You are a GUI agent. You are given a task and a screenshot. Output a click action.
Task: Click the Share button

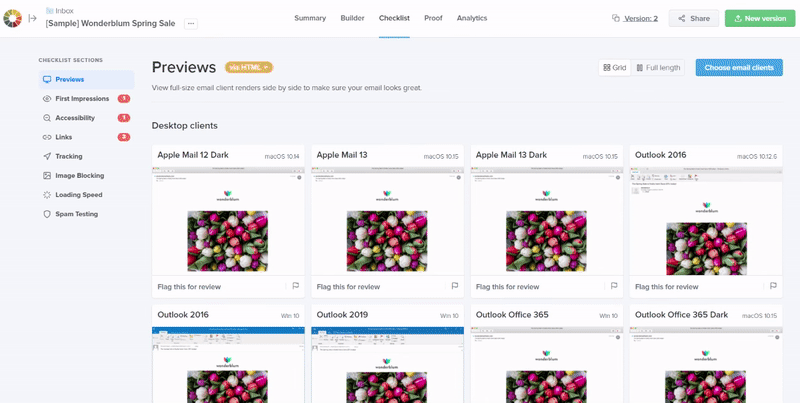(x=694, y=18)
